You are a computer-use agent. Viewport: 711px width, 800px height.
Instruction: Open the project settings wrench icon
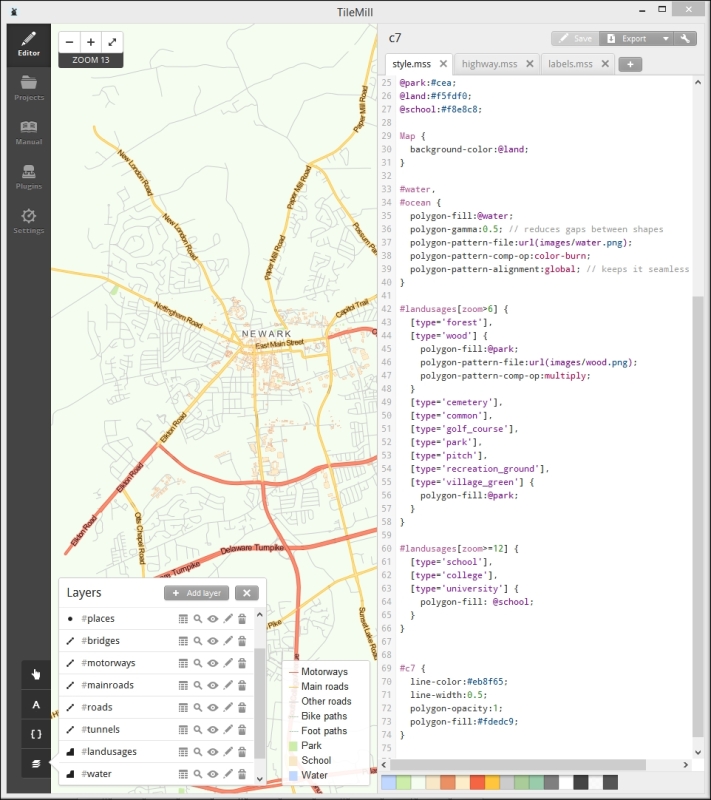687,39
